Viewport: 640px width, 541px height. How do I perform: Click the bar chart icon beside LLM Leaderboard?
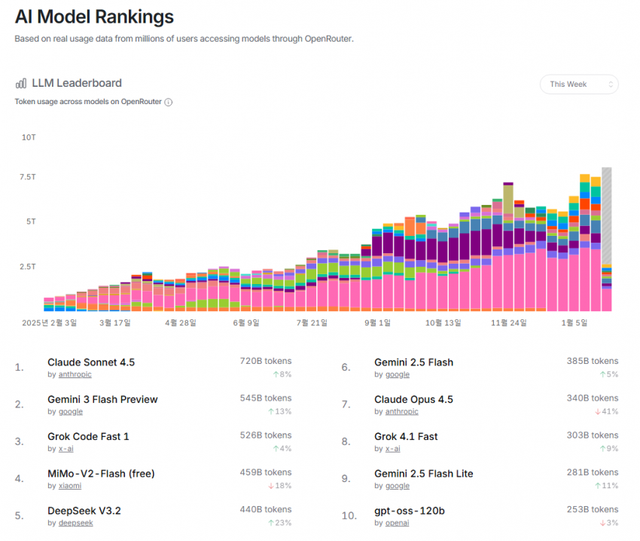tap(21, 83)
